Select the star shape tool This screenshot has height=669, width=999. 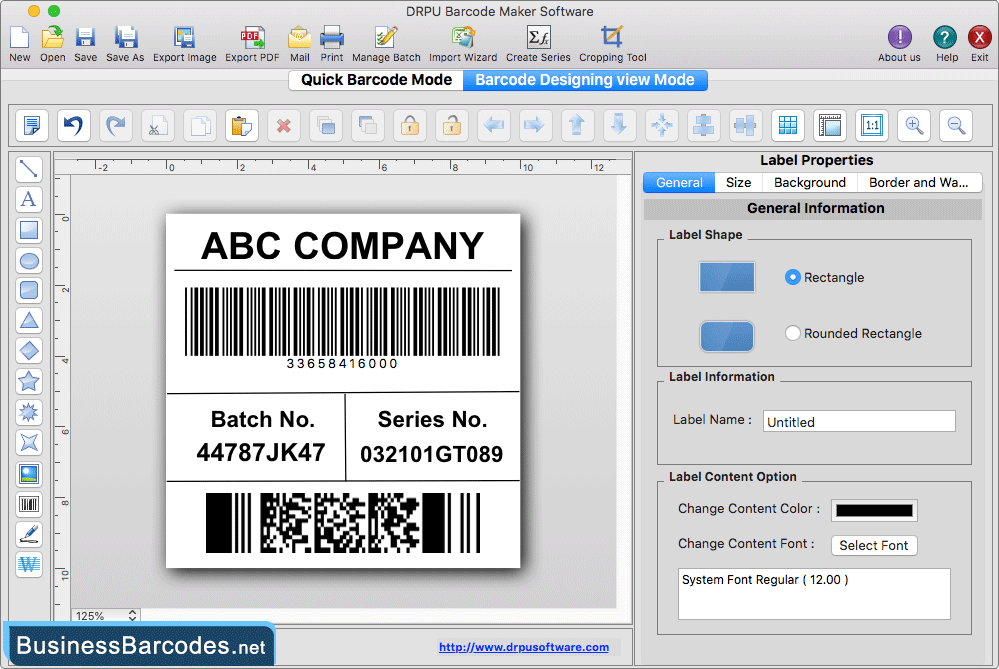29,382
